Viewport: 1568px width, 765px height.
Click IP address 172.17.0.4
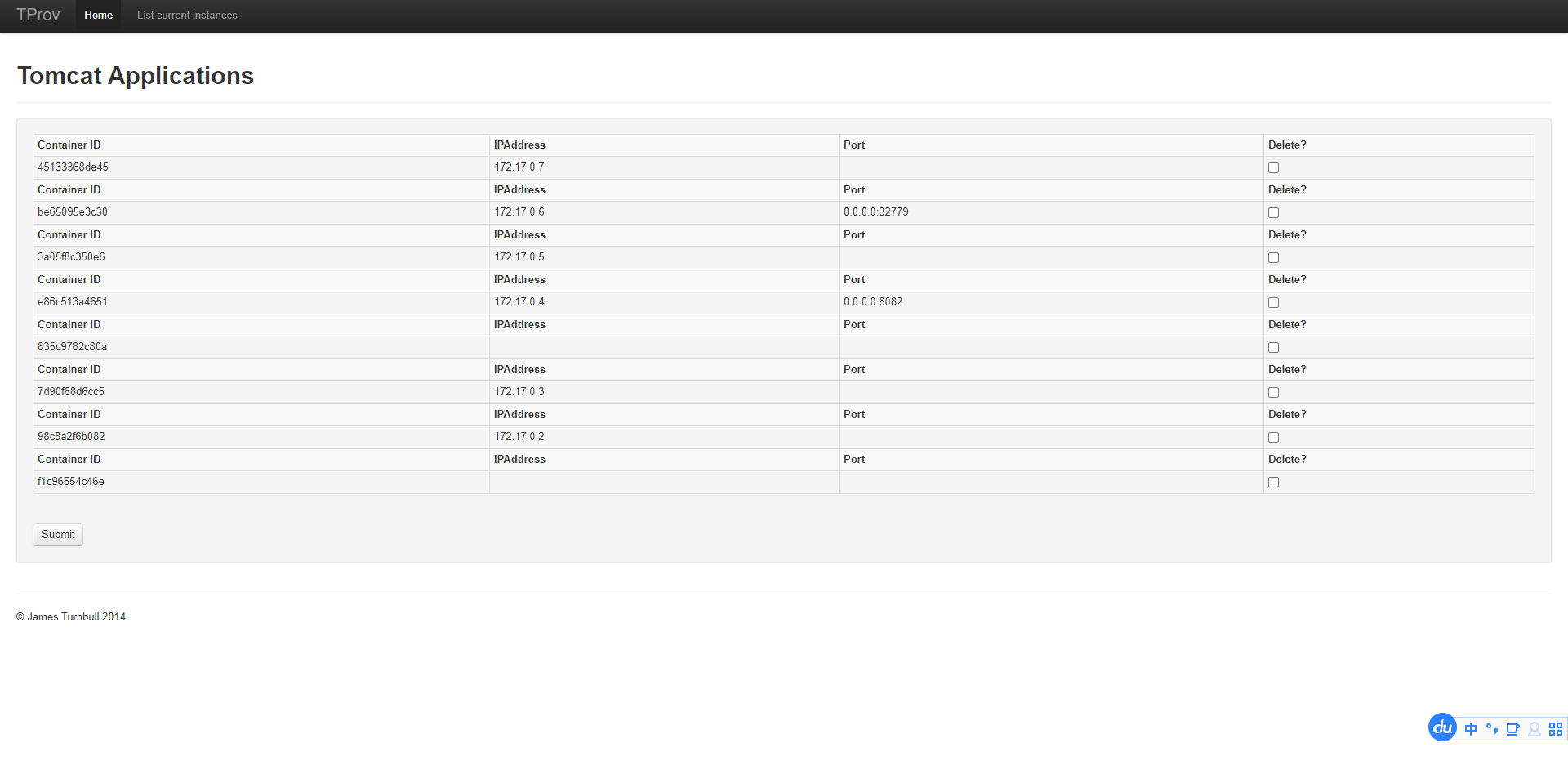(519, 302)
